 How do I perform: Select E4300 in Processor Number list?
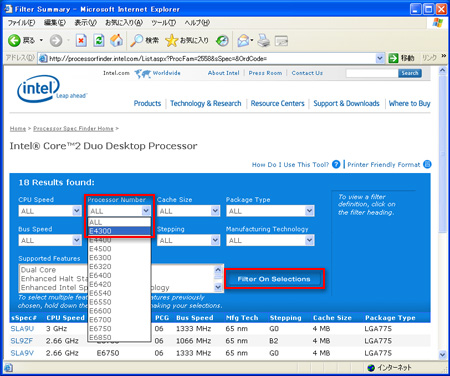(120, 231)
